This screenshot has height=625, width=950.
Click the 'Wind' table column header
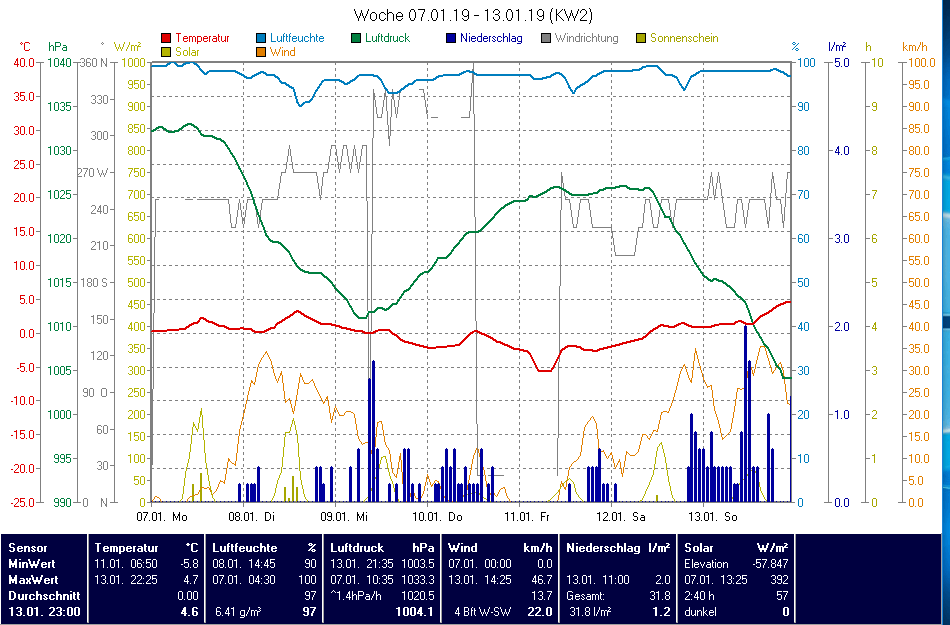pos(463,547)
